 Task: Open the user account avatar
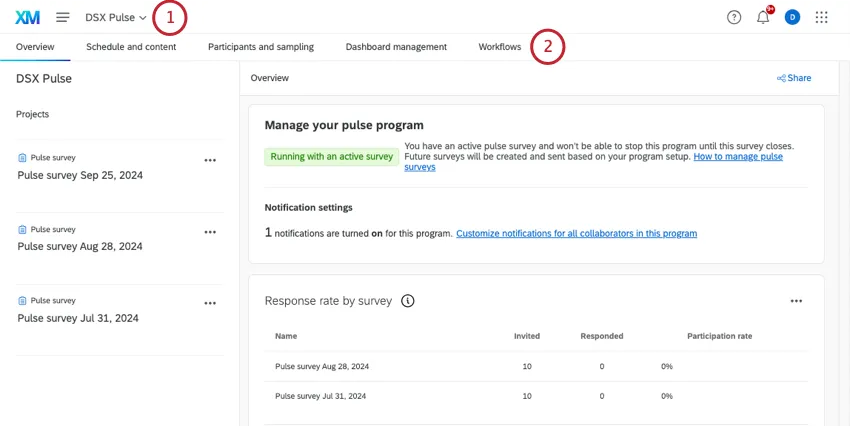pyautogui.click(x=792, y=17)
